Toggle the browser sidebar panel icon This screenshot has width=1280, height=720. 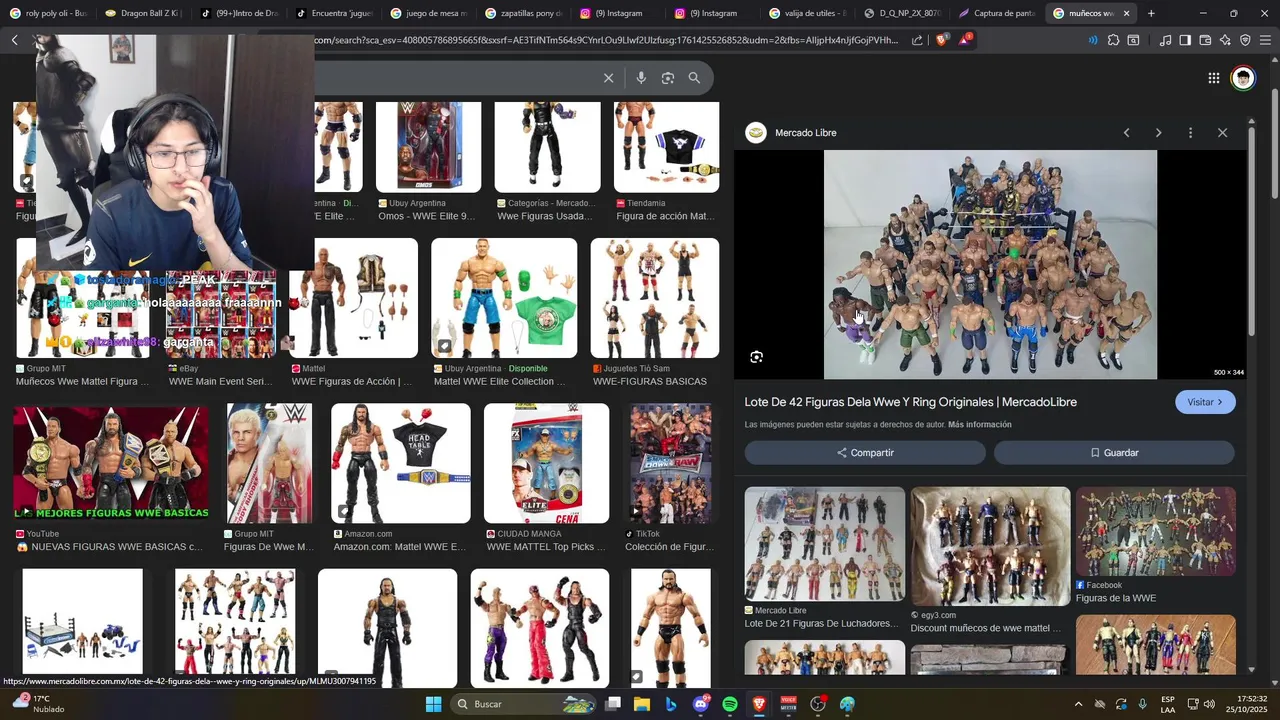[x=1185, y=40]
